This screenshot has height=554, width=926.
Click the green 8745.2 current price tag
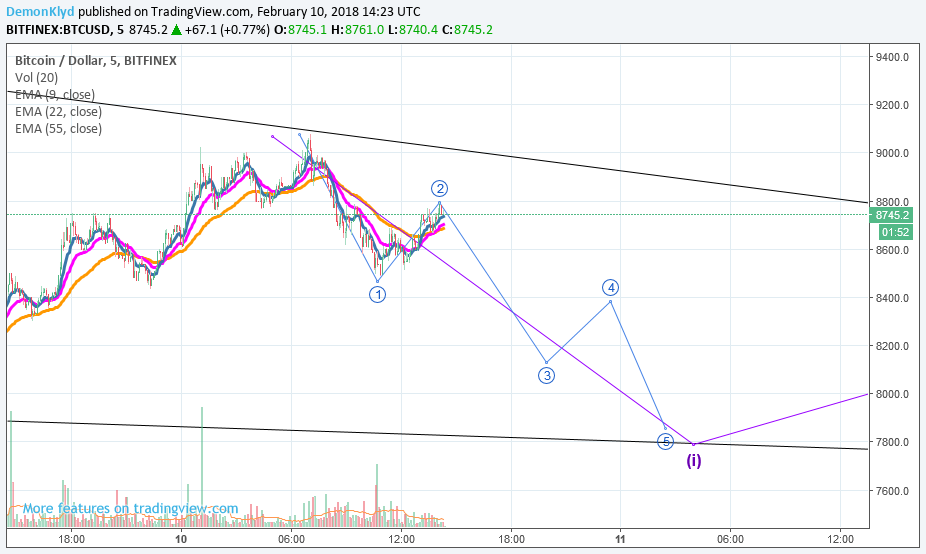point(892,216)
